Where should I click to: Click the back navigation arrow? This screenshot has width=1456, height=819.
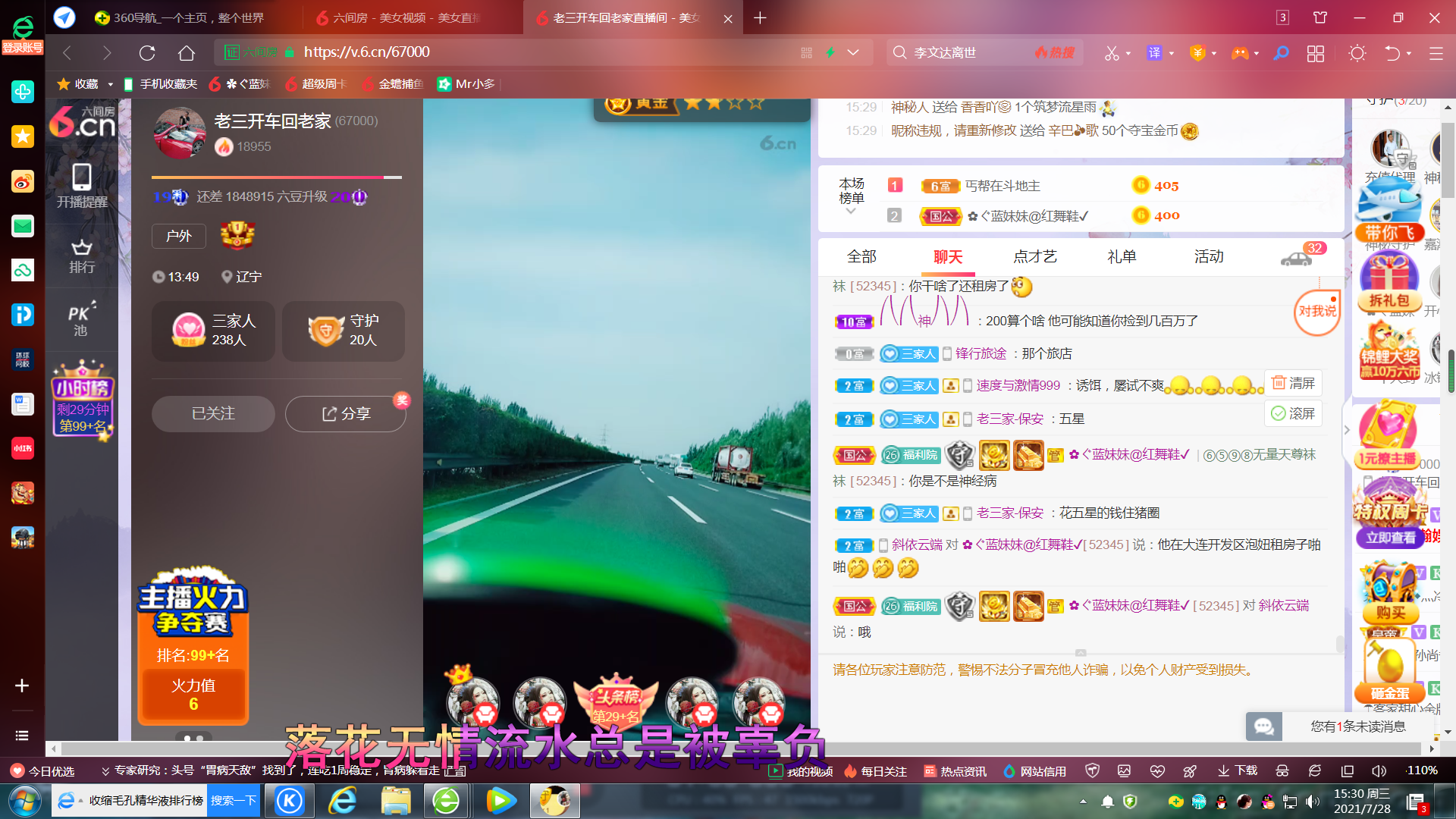(67, 53)
